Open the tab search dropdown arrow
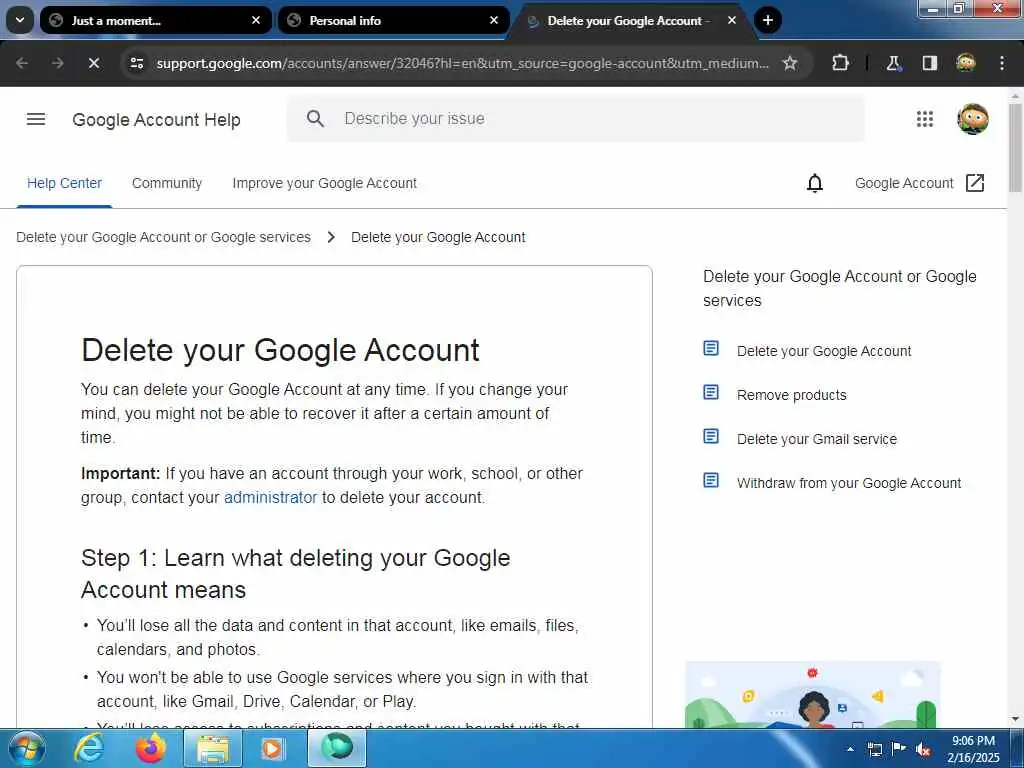This screenshot has width=1024, height=768. [x=20, y=20]
